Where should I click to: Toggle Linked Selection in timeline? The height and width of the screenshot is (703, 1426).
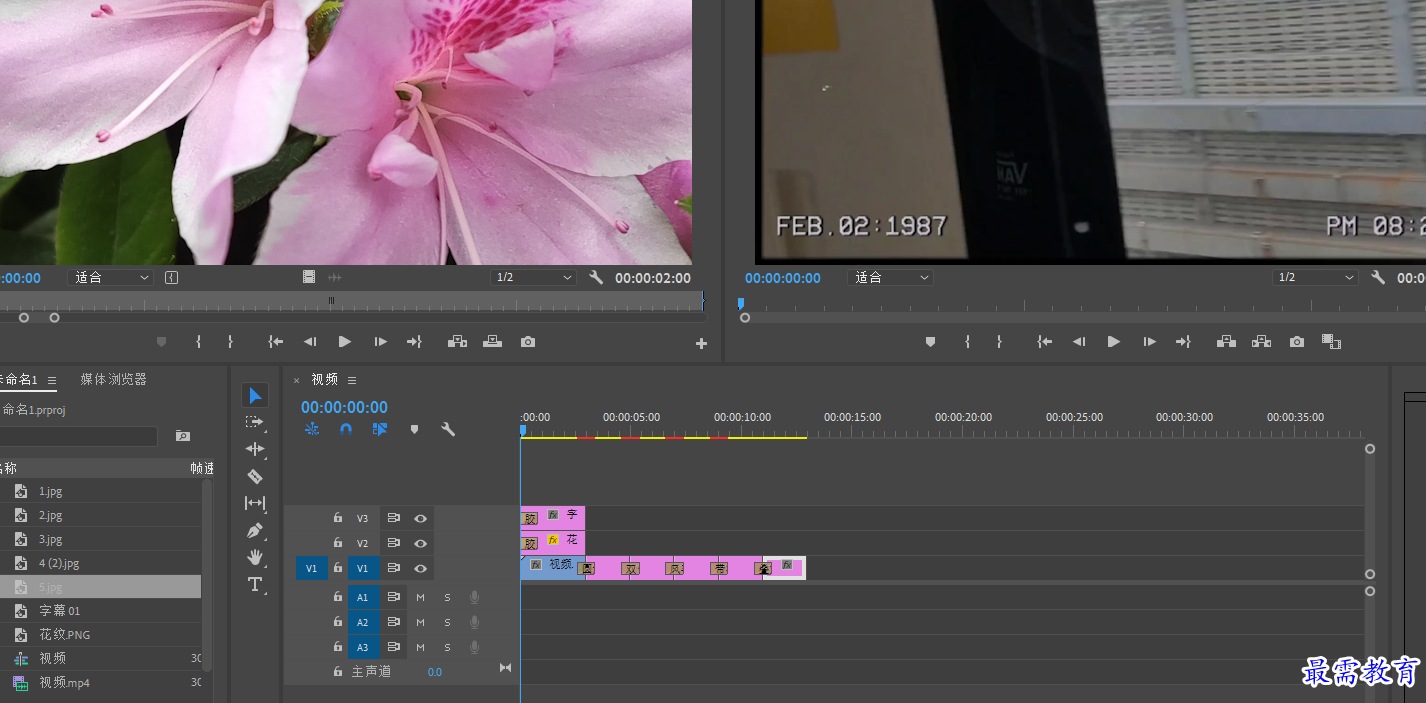(380, 429)
